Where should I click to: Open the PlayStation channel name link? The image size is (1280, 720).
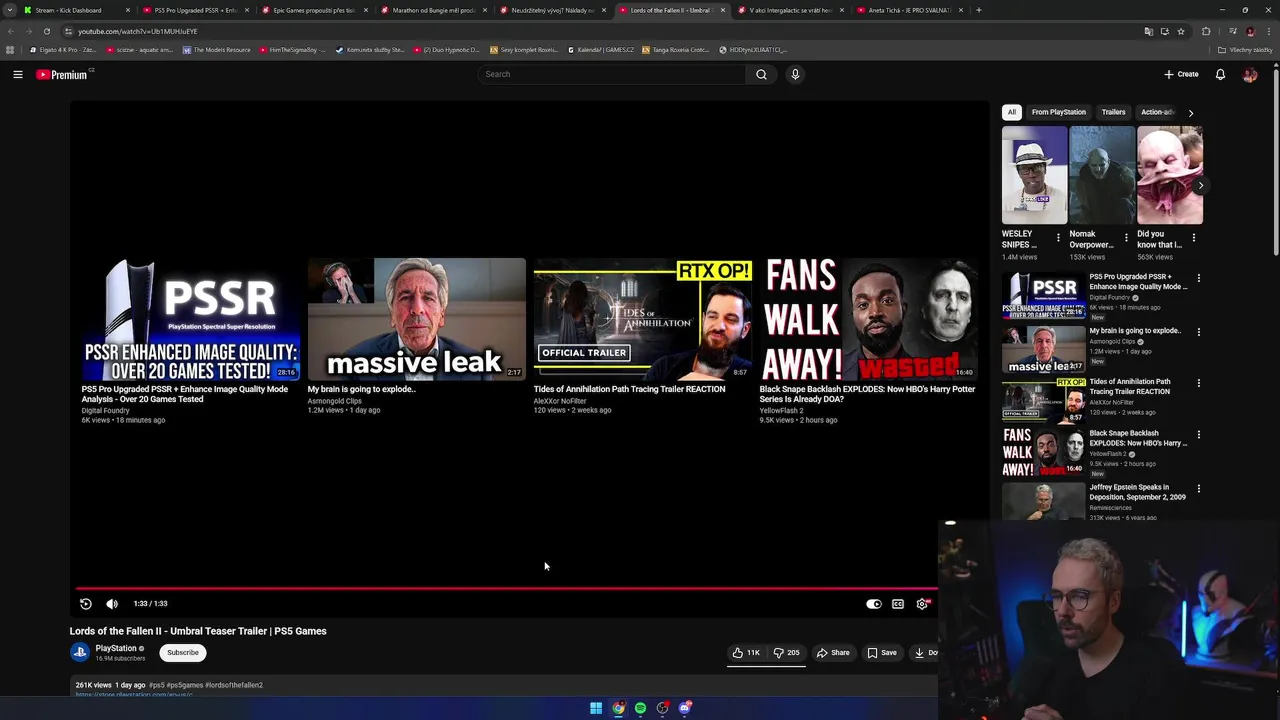click(x=116, y=648)
